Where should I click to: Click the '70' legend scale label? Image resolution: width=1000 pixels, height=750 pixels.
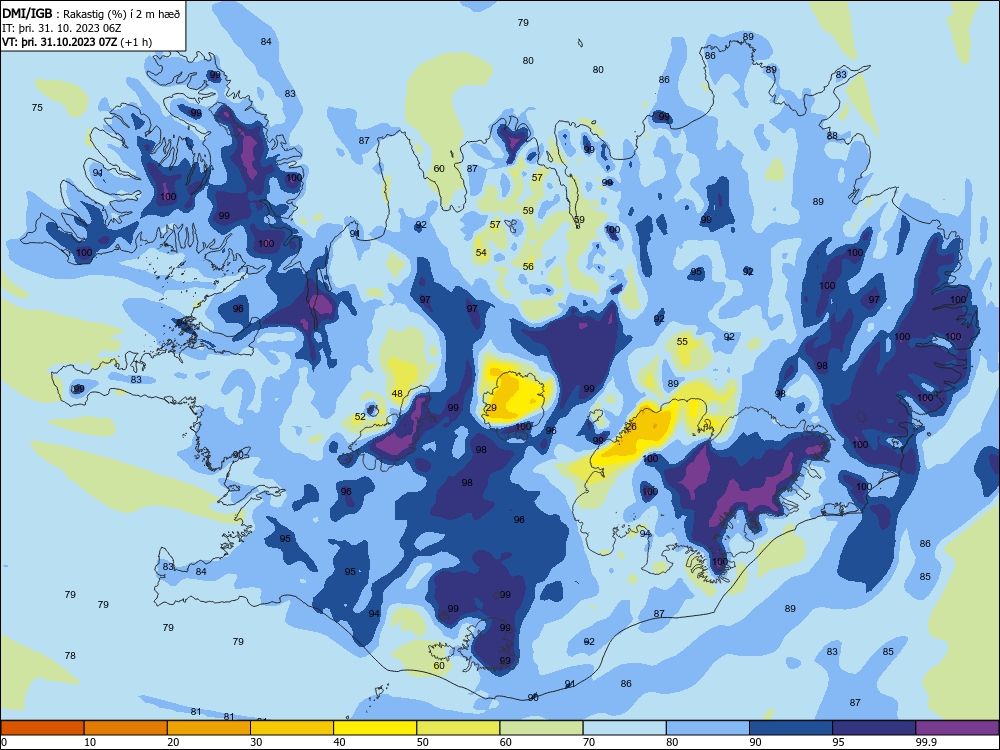pyautogui.click(x=589, y=742)
